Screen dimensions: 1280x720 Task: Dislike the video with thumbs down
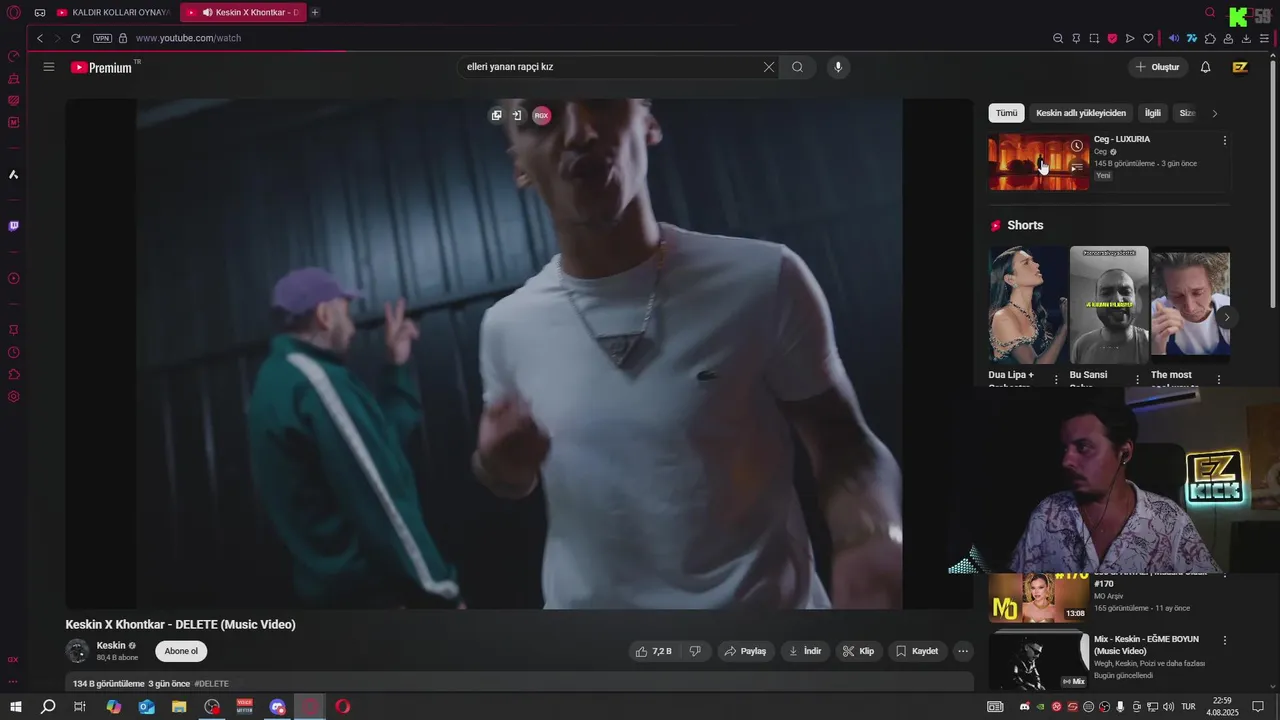coord(695,651)
